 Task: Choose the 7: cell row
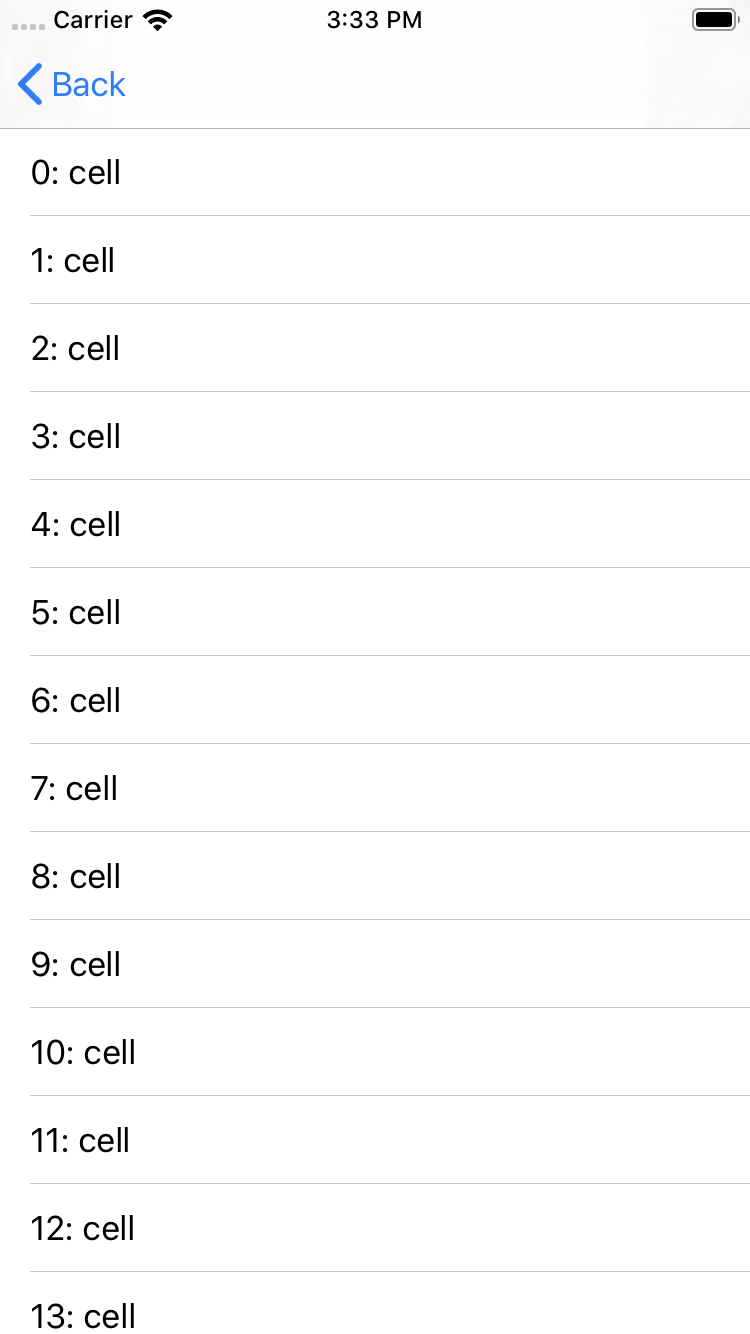tap(375, 788)
